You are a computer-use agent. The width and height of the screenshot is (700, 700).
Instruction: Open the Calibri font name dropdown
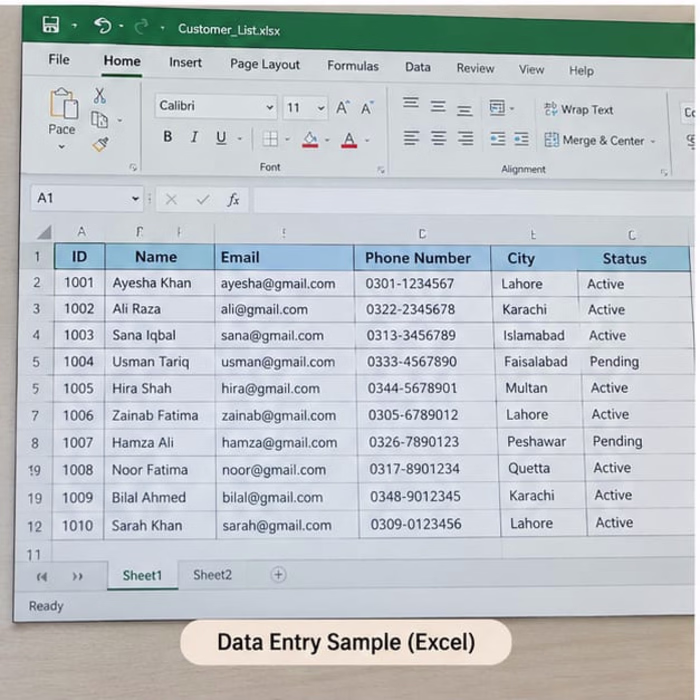click(270, 107)
